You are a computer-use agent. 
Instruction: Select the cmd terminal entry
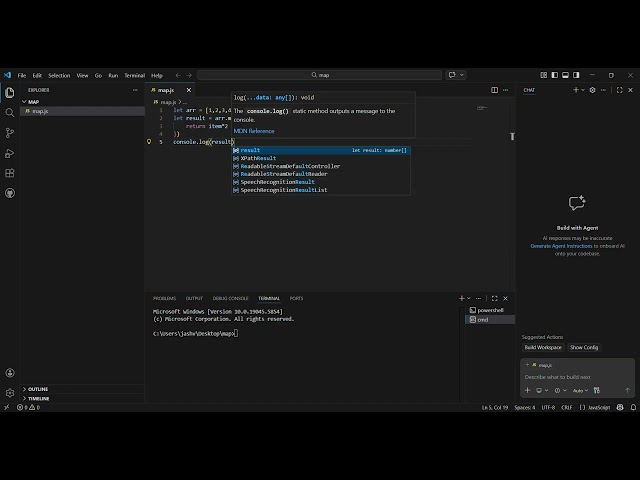(490, 320)
